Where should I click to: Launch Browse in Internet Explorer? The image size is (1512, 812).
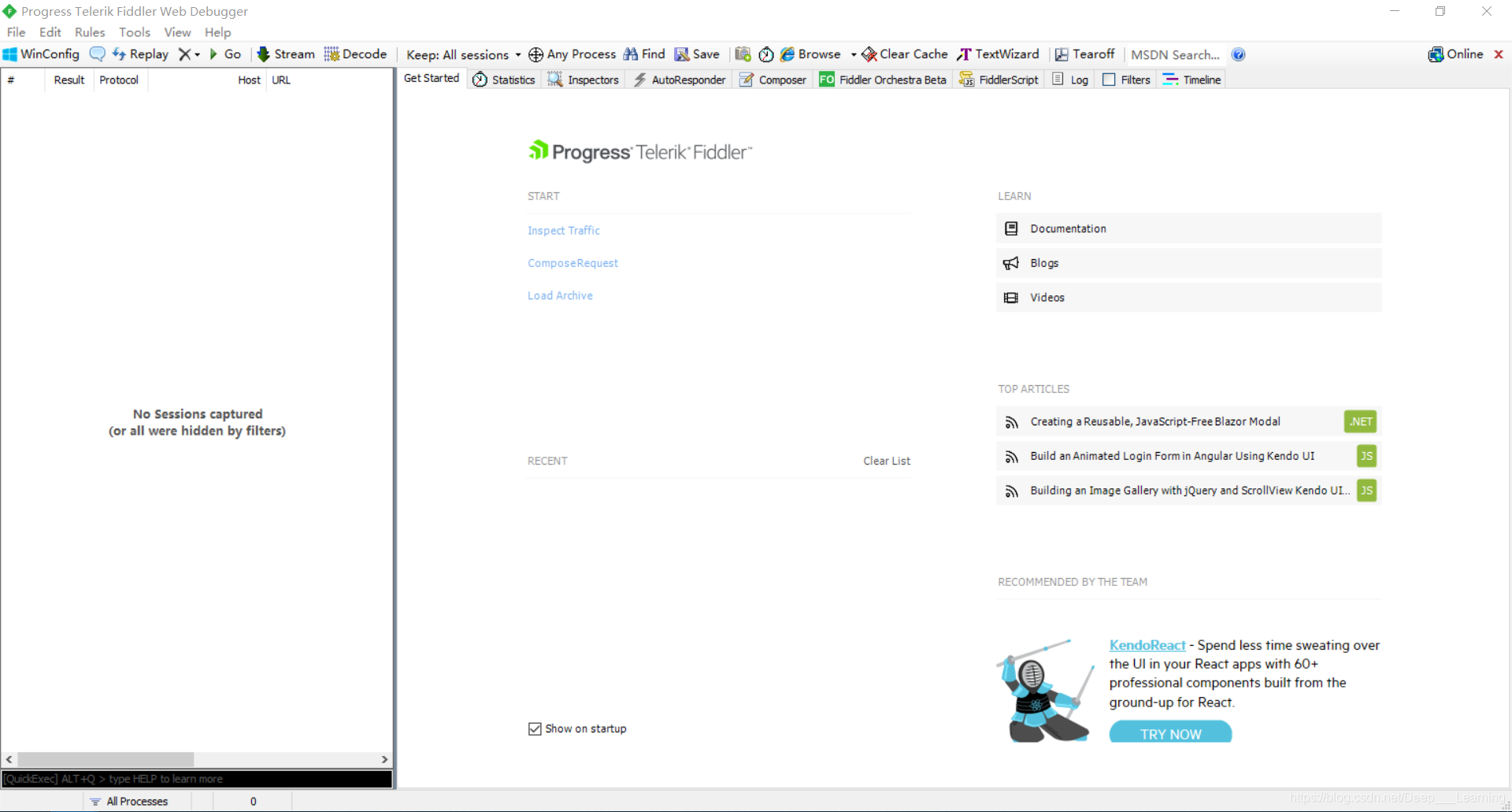click(x=810, y=54)
